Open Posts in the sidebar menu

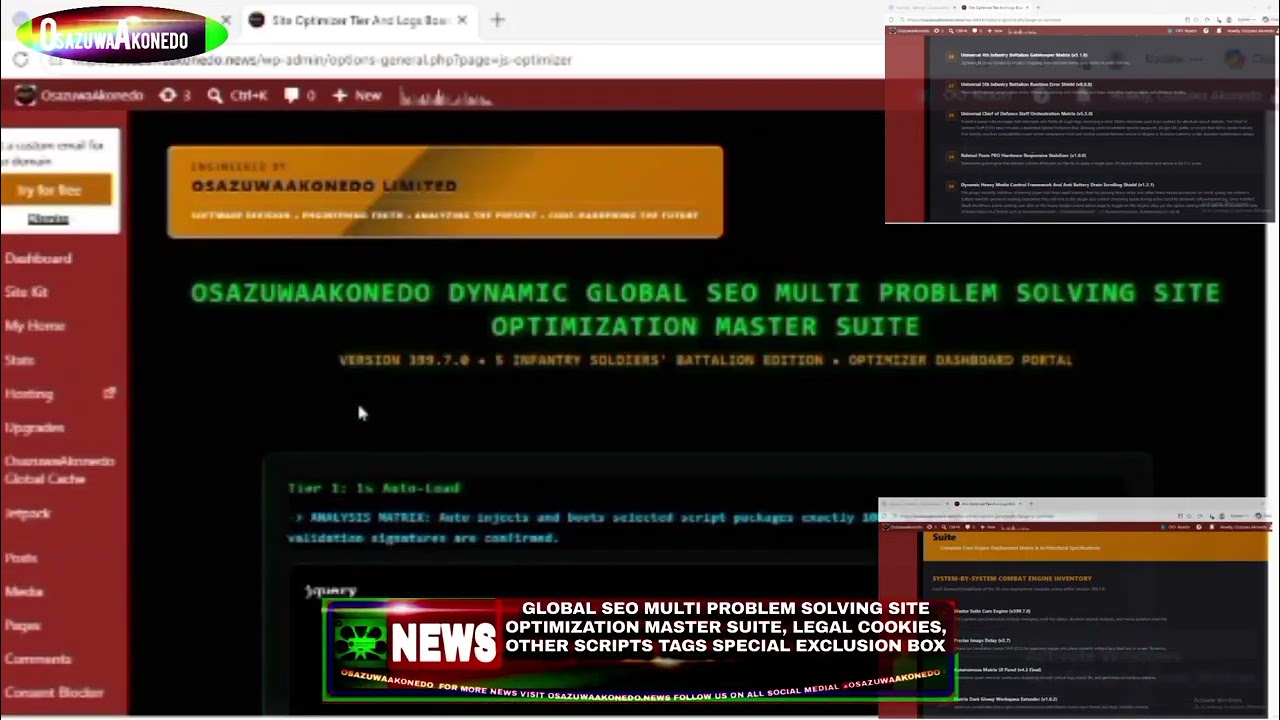tap(20, 558)
